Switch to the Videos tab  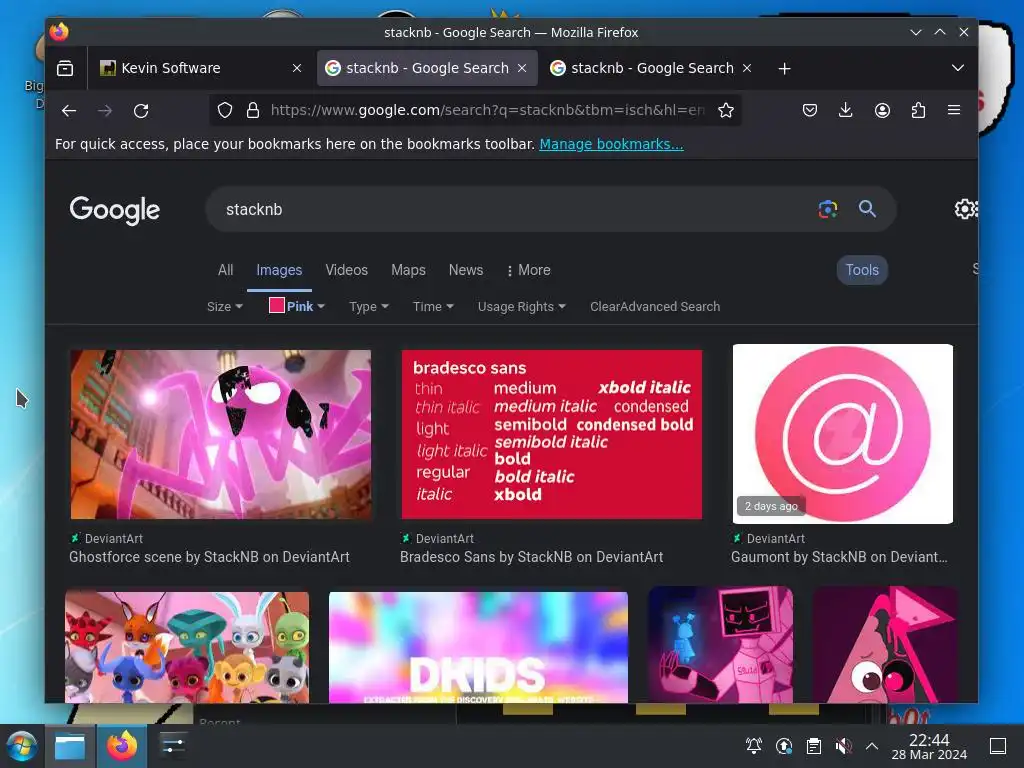347,270
